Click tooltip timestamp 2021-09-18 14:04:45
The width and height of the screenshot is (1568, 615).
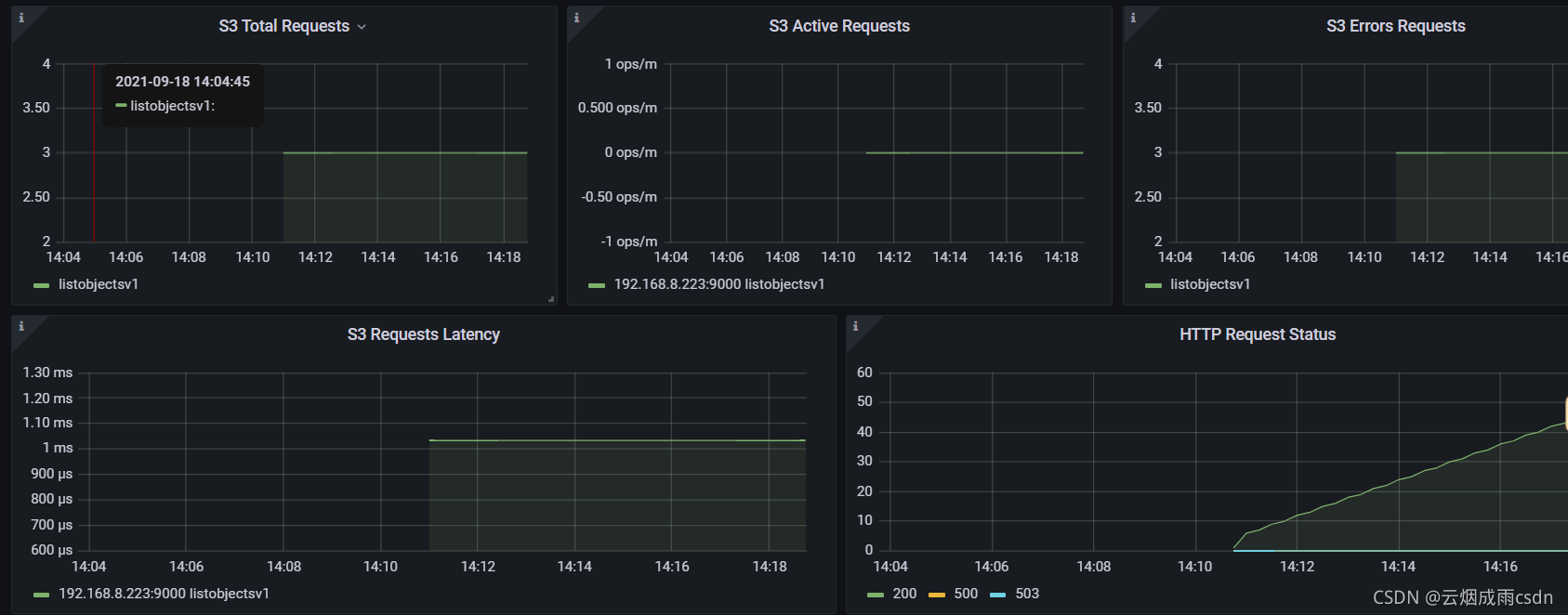click(x=182, y=82)
